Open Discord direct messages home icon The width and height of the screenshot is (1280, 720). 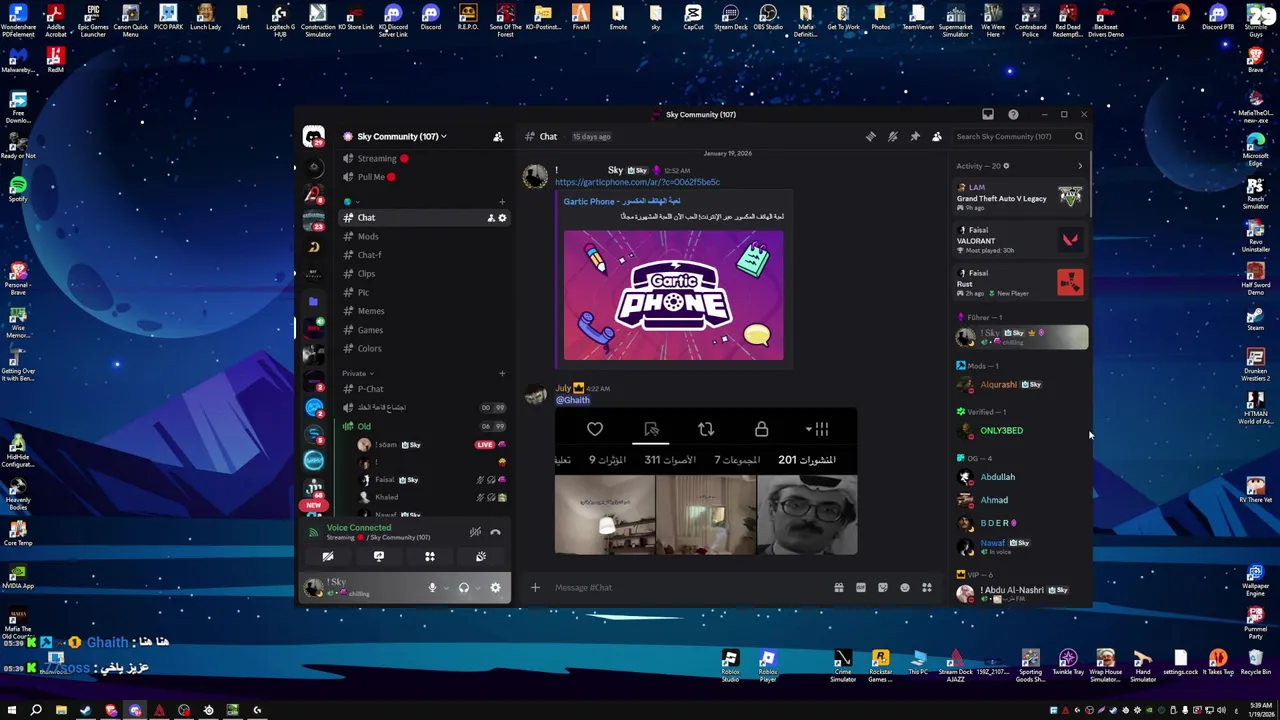(314, 137)
